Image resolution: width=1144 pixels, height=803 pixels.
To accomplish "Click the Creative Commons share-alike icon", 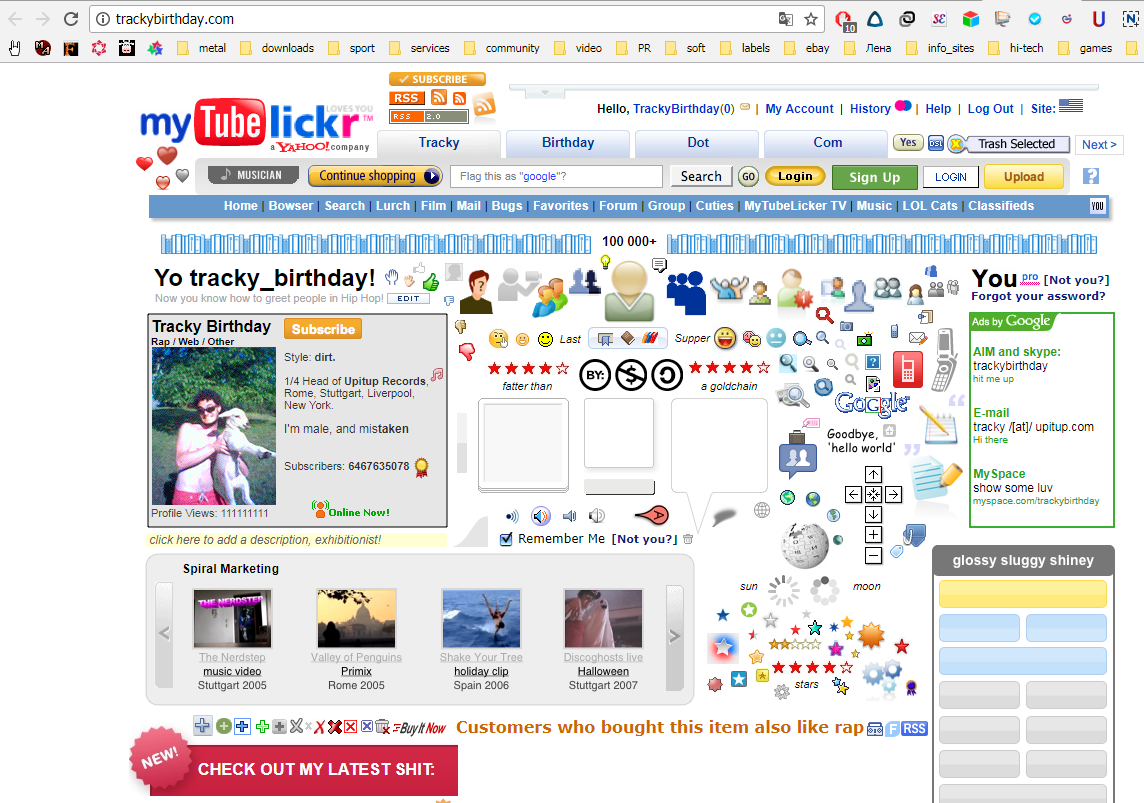I will (x=666, y=375).
